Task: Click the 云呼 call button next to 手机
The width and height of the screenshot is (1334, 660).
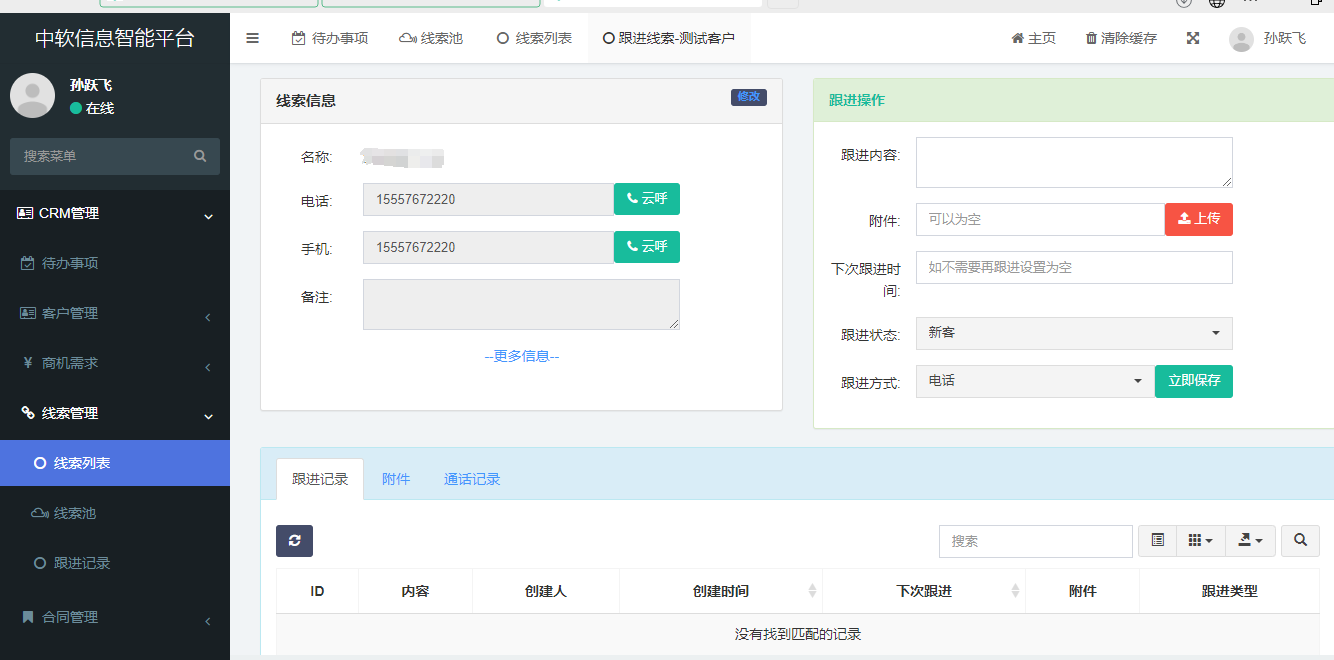Action: (x=646, y=247)
